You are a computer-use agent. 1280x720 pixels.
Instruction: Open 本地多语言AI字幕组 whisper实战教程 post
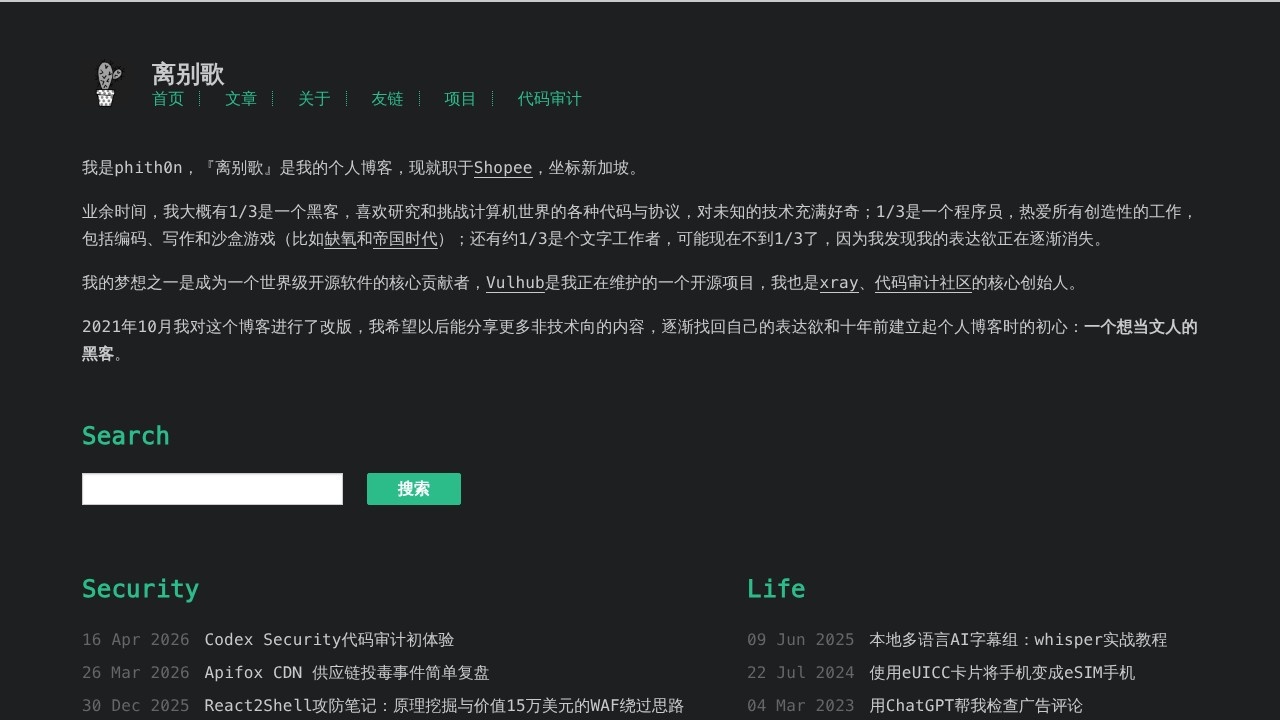(x=1018, y=640)
